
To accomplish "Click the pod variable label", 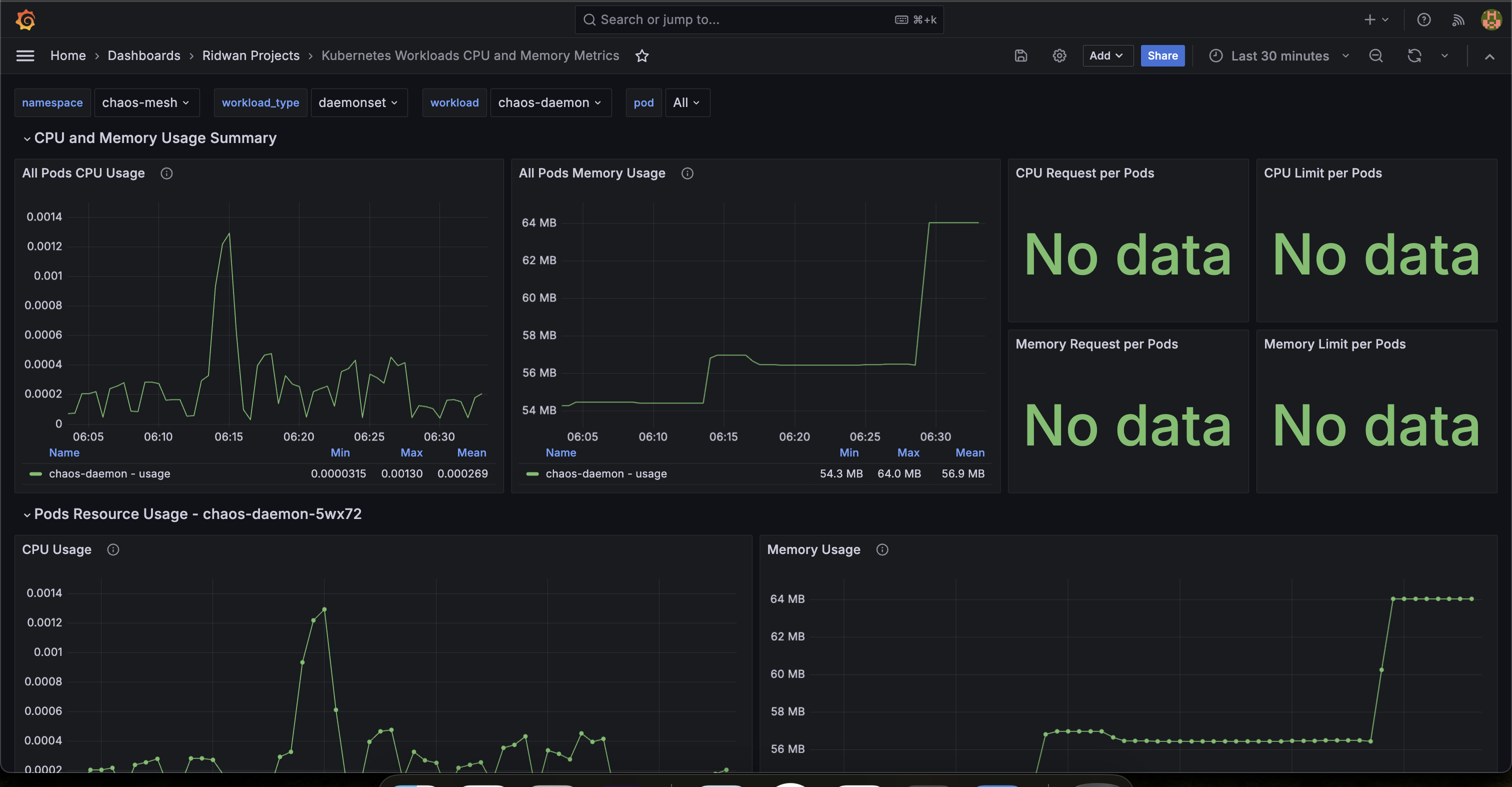I will [644, 102].
